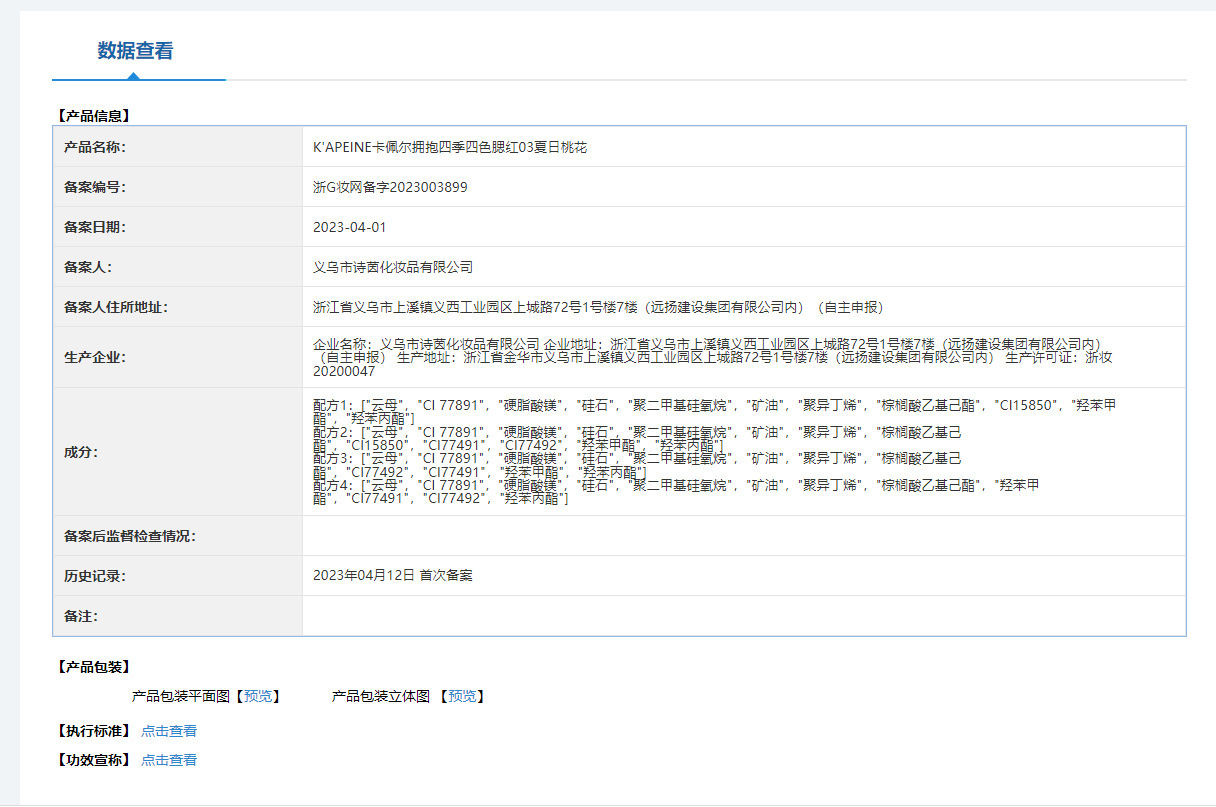The image size is (1216, 807).
Task: Click the 备注 row label
Action: click(81, 616)
